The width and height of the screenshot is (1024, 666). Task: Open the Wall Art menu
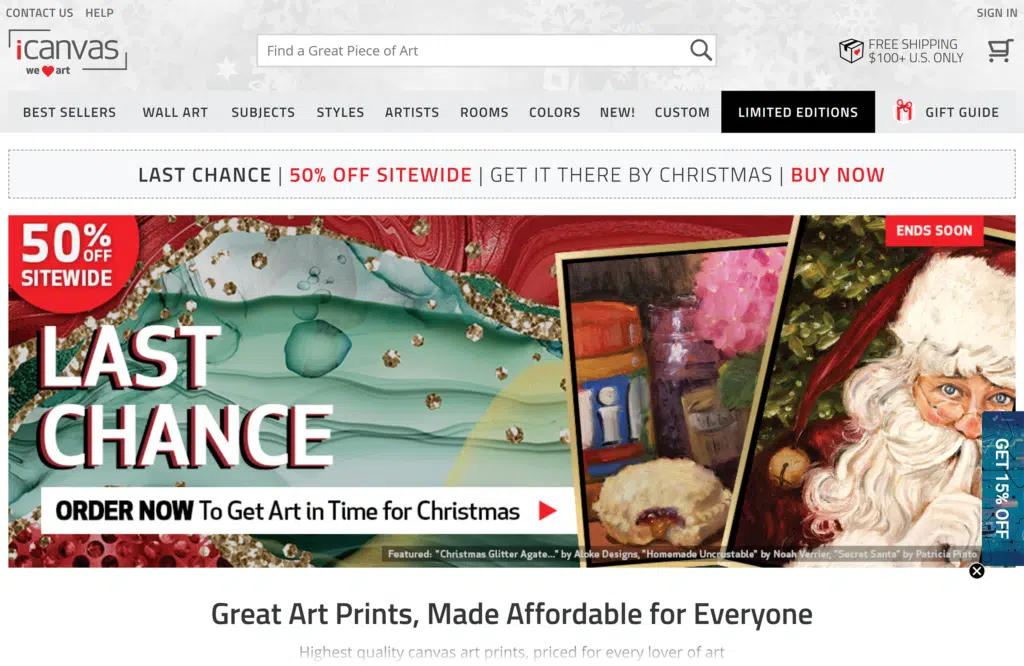pyautogui.click(x=175, y=112)
